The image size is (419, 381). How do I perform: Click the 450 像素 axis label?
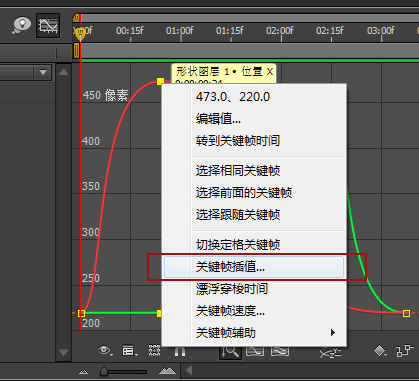click(x=105, y=95)
